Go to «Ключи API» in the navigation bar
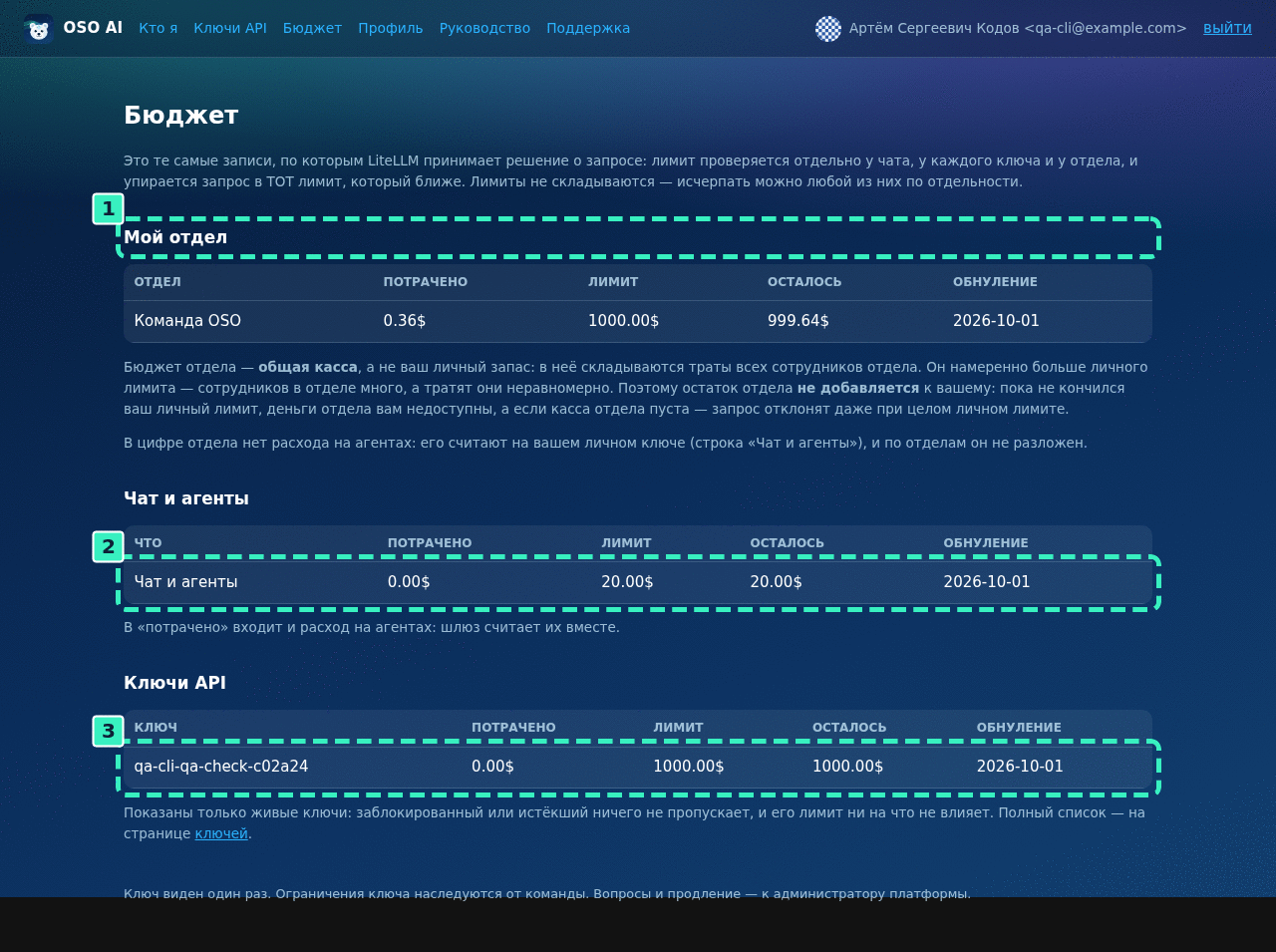Screen dimensions: 1276x952 click(x=230, y=28)
